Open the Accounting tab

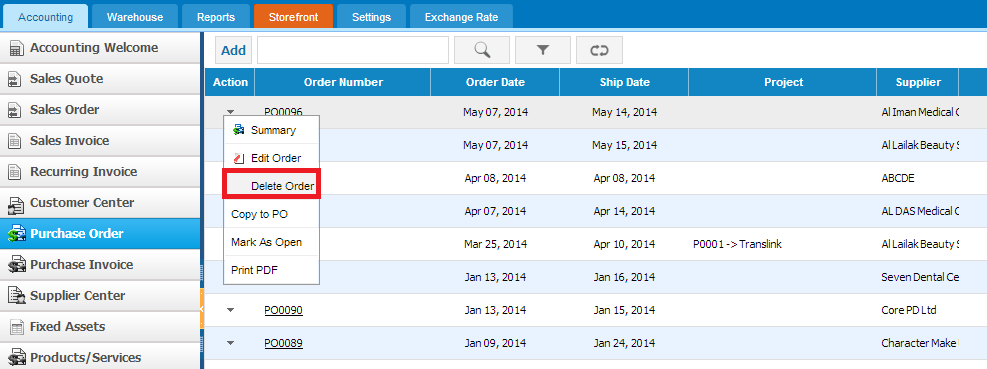click(x=45, y=17)
